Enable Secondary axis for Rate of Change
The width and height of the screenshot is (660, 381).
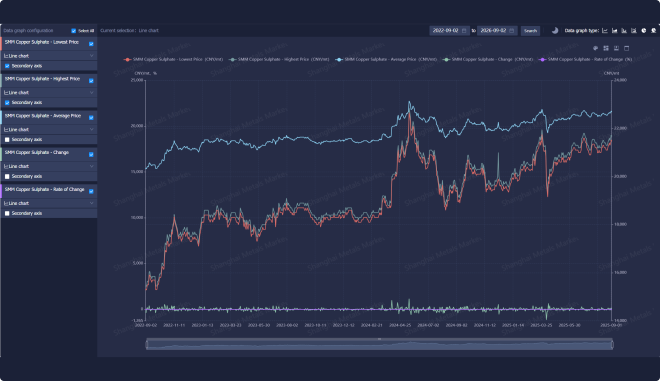click(x=7, y=213)
